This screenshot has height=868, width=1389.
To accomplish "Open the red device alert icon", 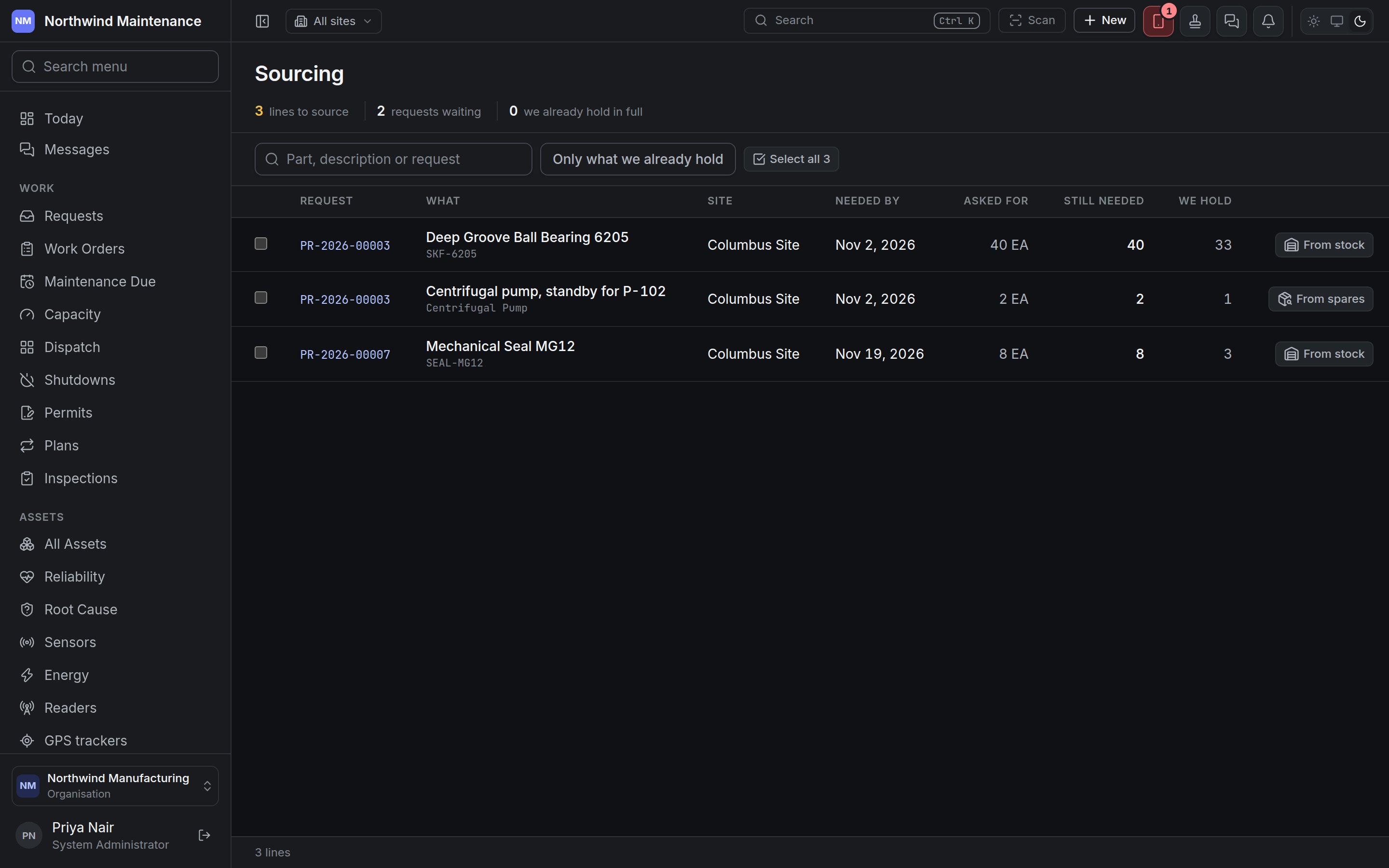I will coord(1157,21).
